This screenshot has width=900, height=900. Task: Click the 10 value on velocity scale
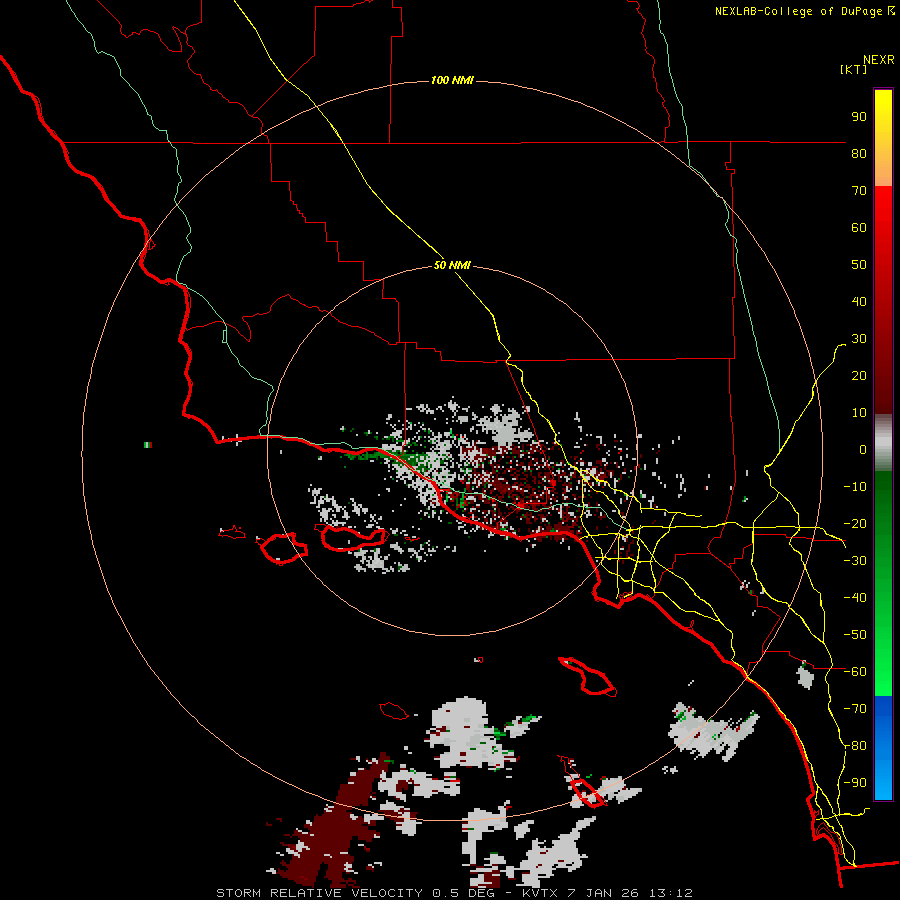859,413
